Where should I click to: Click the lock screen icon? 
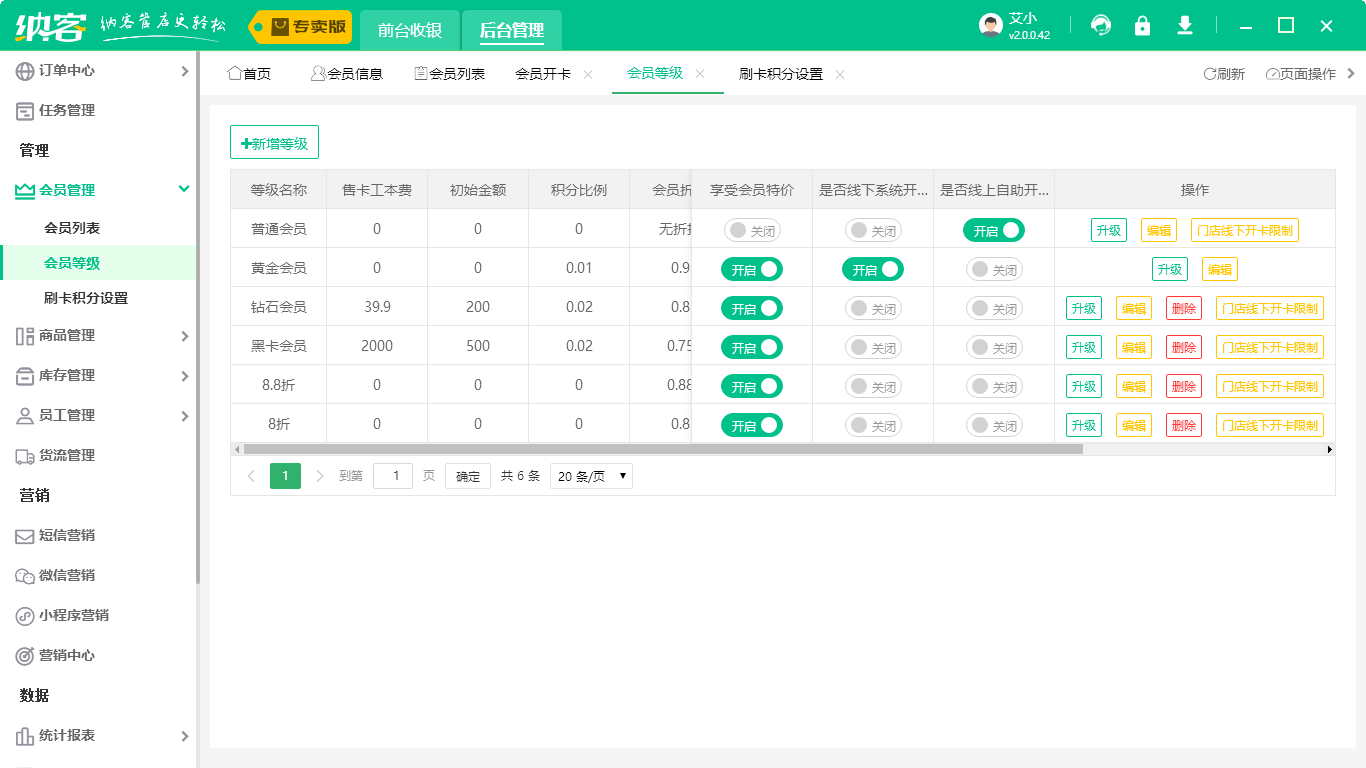coord(1142,26)
